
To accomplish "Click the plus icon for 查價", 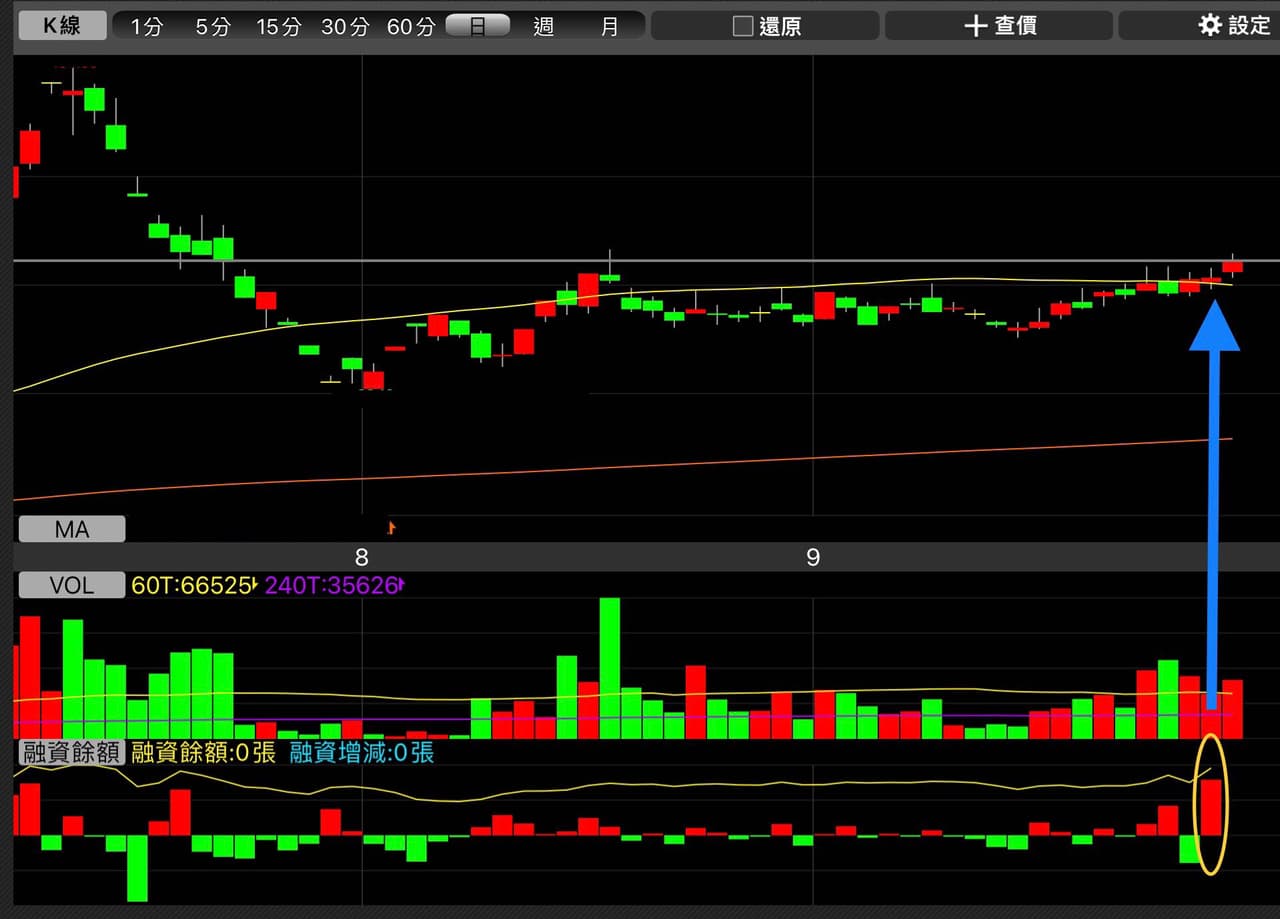I will [x=975, y=26].
